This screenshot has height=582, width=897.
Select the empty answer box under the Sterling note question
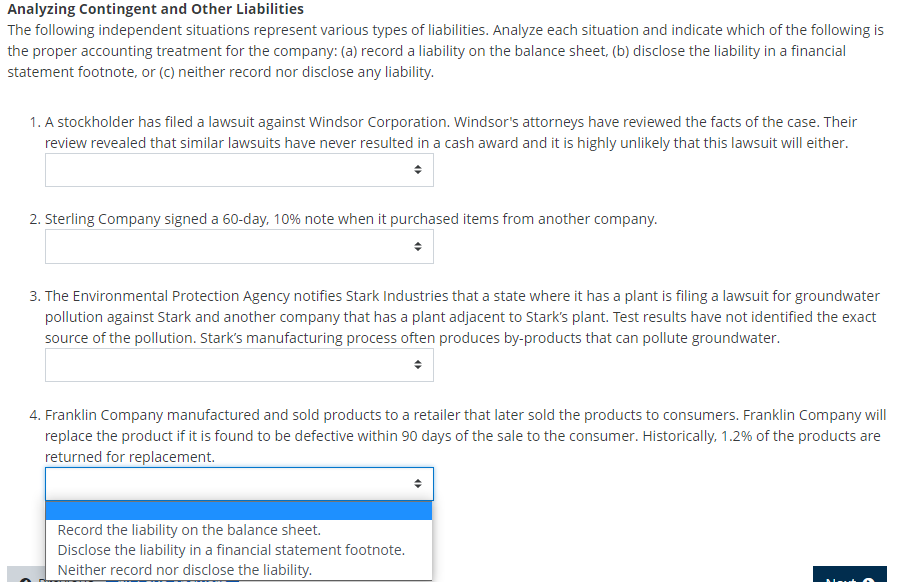tap(238, 247)
